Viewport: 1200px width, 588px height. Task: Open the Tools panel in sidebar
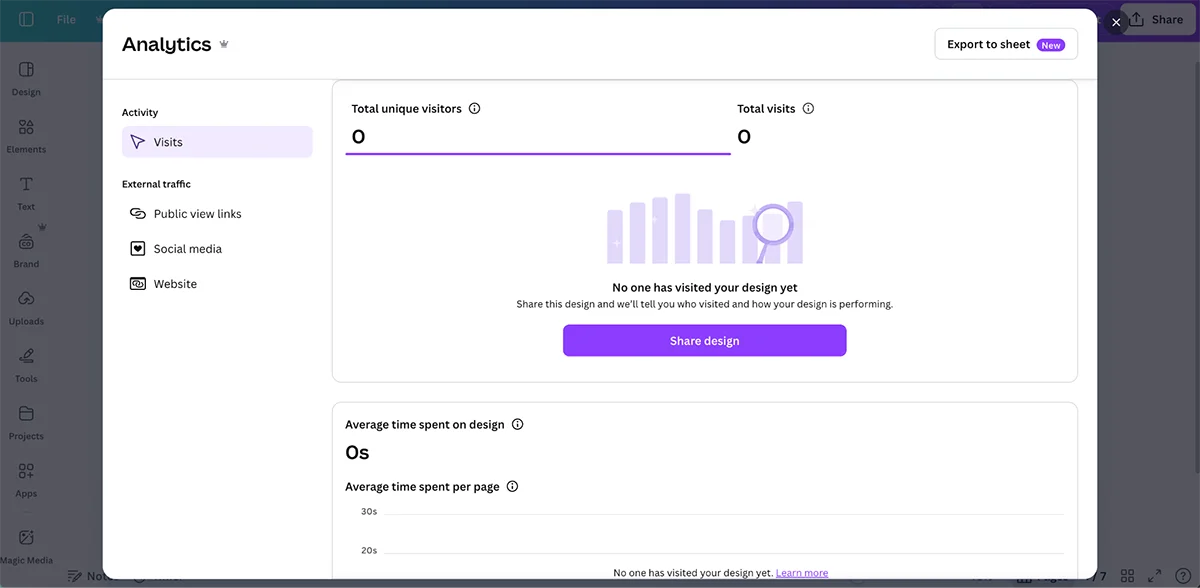pos(26,365)
